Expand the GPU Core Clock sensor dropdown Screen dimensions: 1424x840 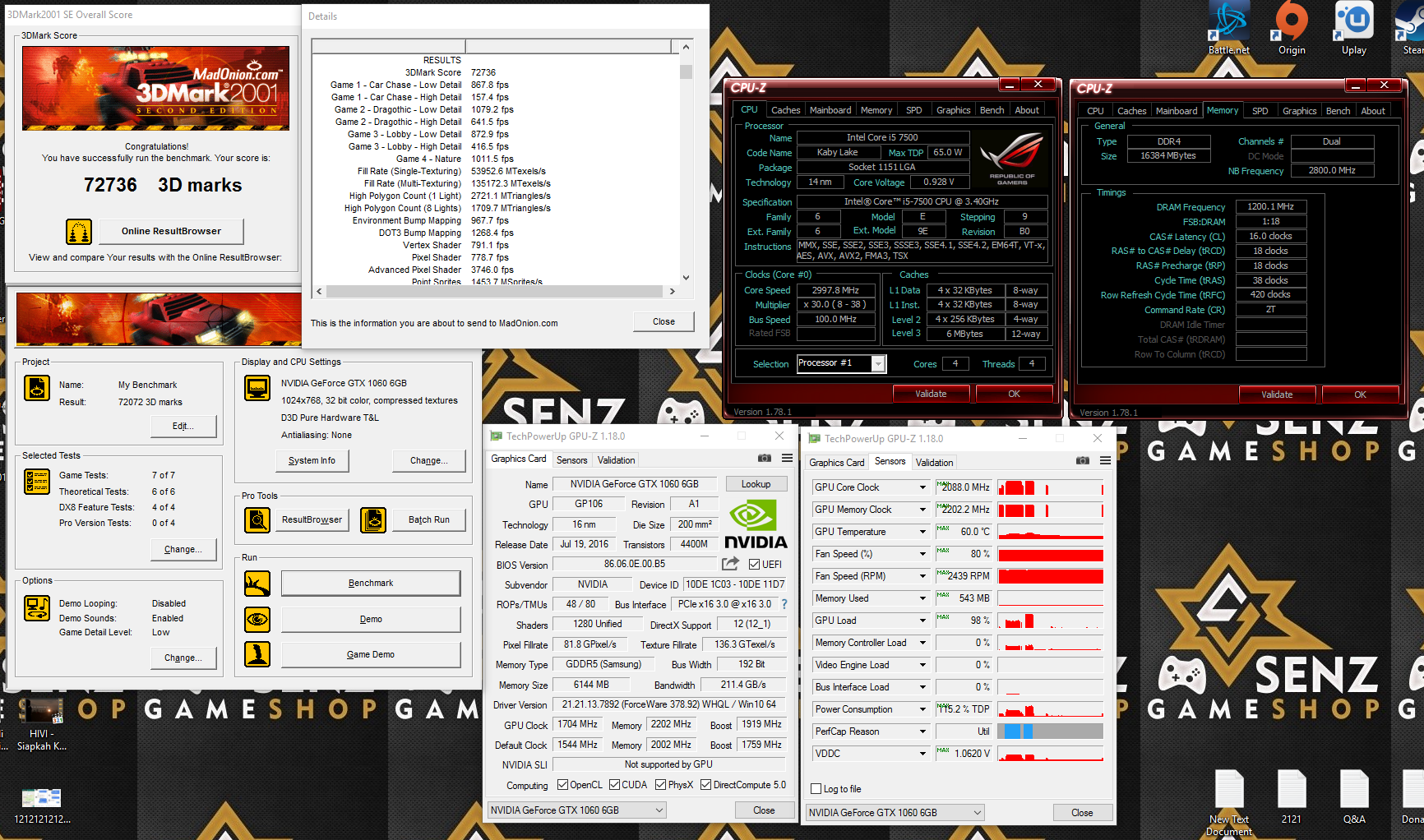922,487
